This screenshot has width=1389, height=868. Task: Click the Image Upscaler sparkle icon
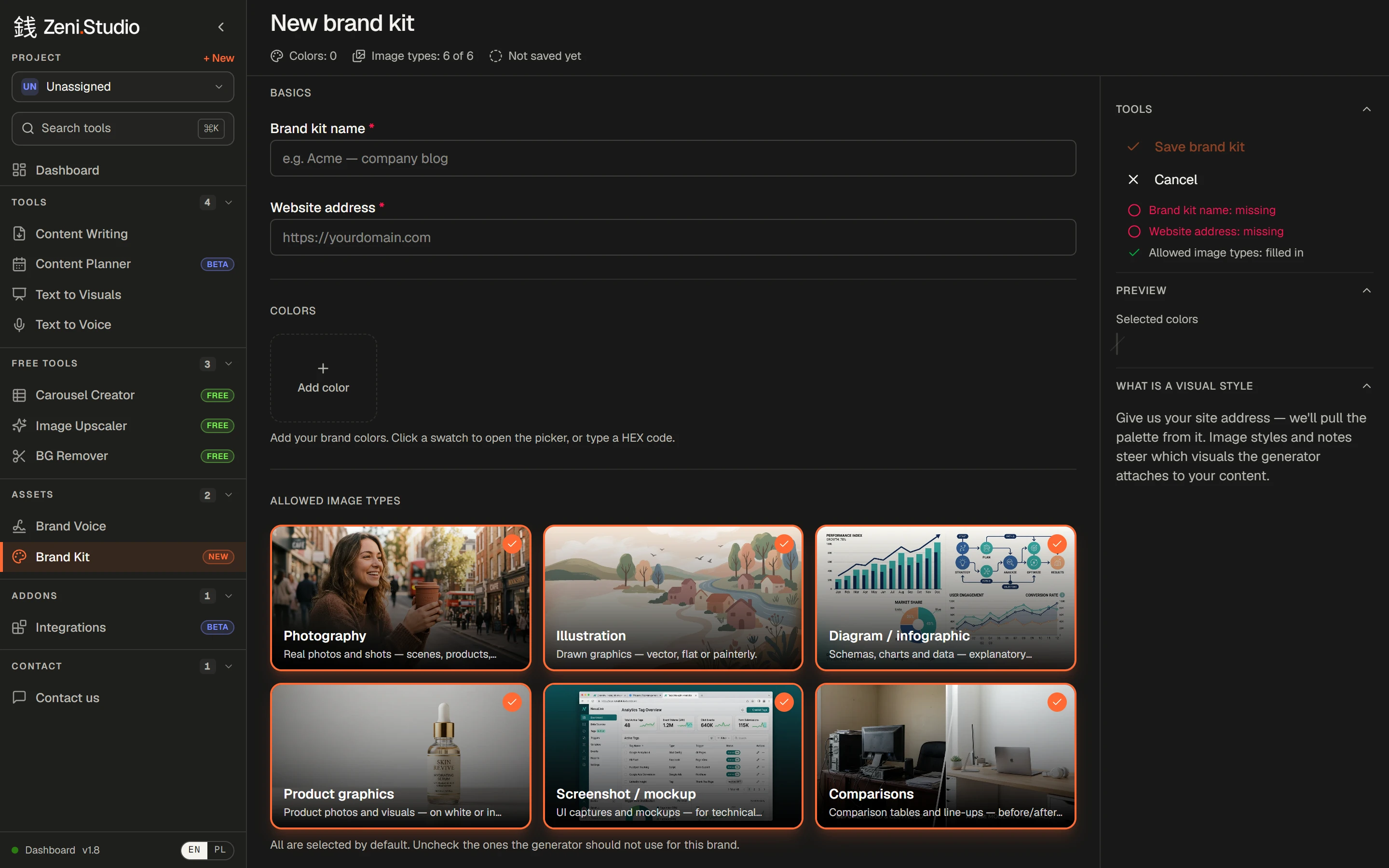(19, 425)
